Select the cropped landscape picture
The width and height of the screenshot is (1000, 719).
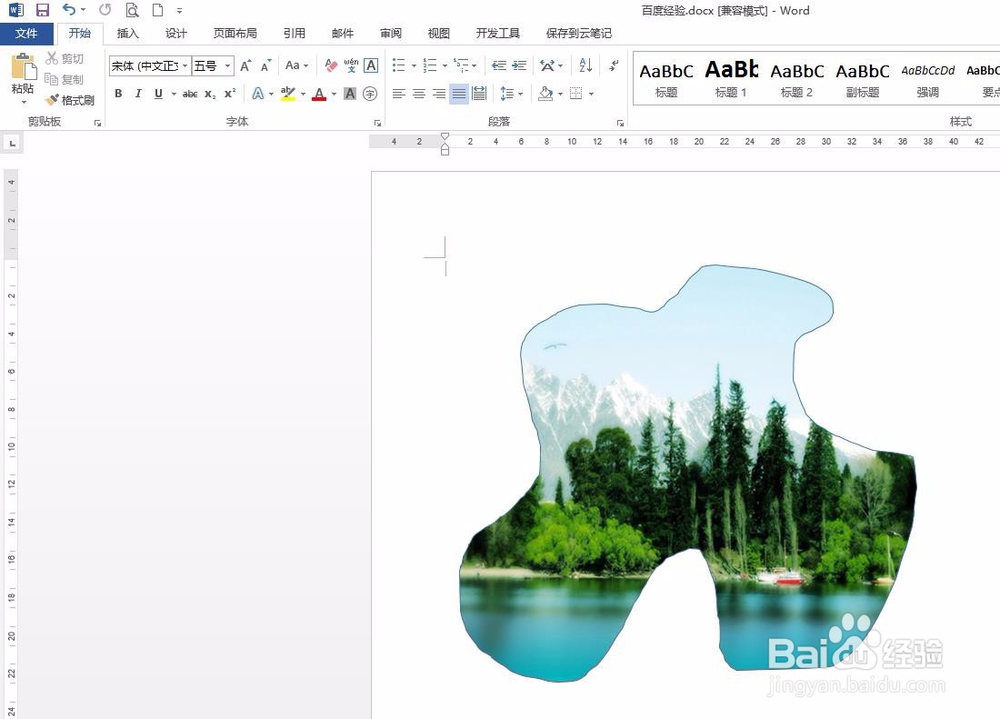(x=689, y=473)
